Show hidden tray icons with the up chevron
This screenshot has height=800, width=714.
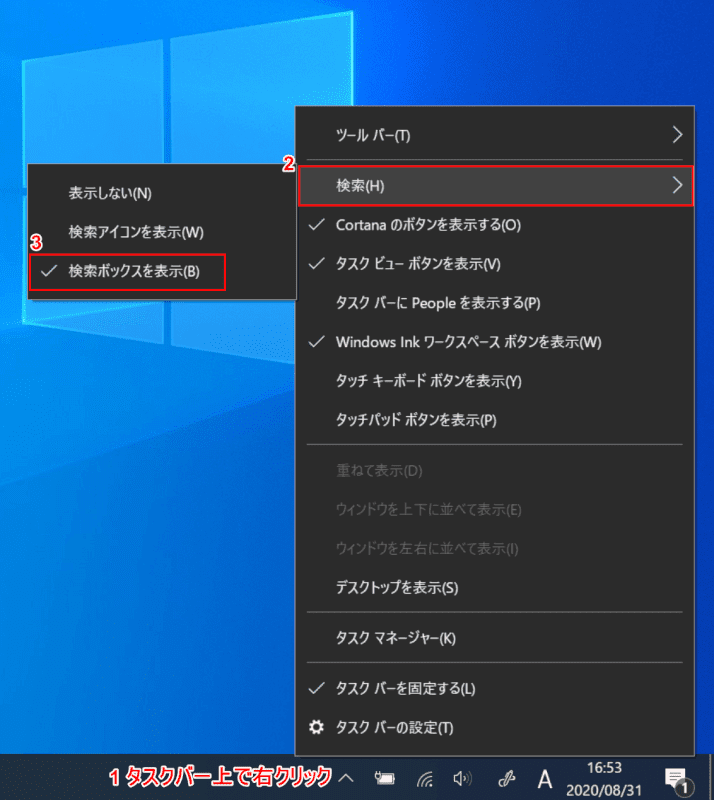point(346,778)
